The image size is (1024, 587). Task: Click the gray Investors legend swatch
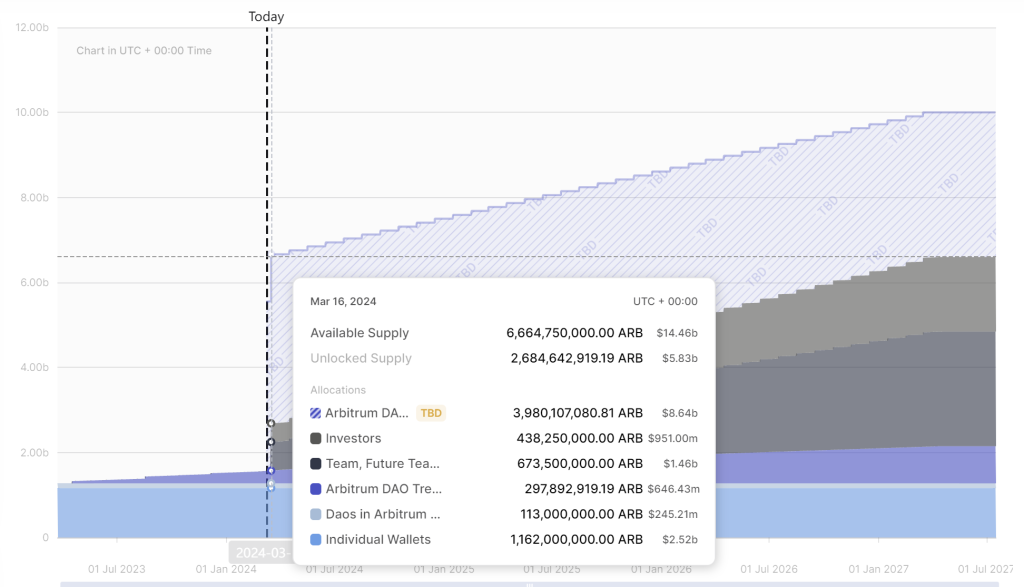(316, 438)
